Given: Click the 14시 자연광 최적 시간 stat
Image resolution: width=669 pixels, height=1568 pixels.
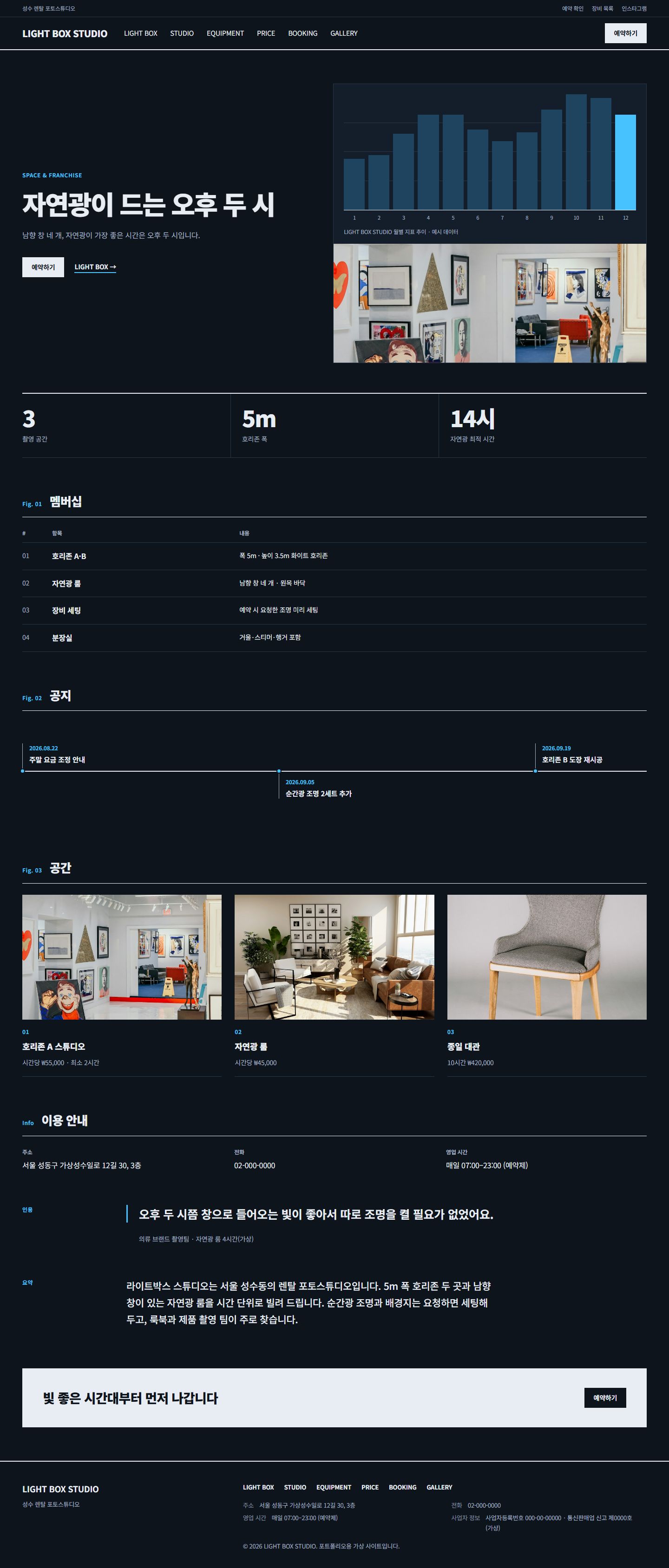Looking at the screenshot, I should (542, 425).
